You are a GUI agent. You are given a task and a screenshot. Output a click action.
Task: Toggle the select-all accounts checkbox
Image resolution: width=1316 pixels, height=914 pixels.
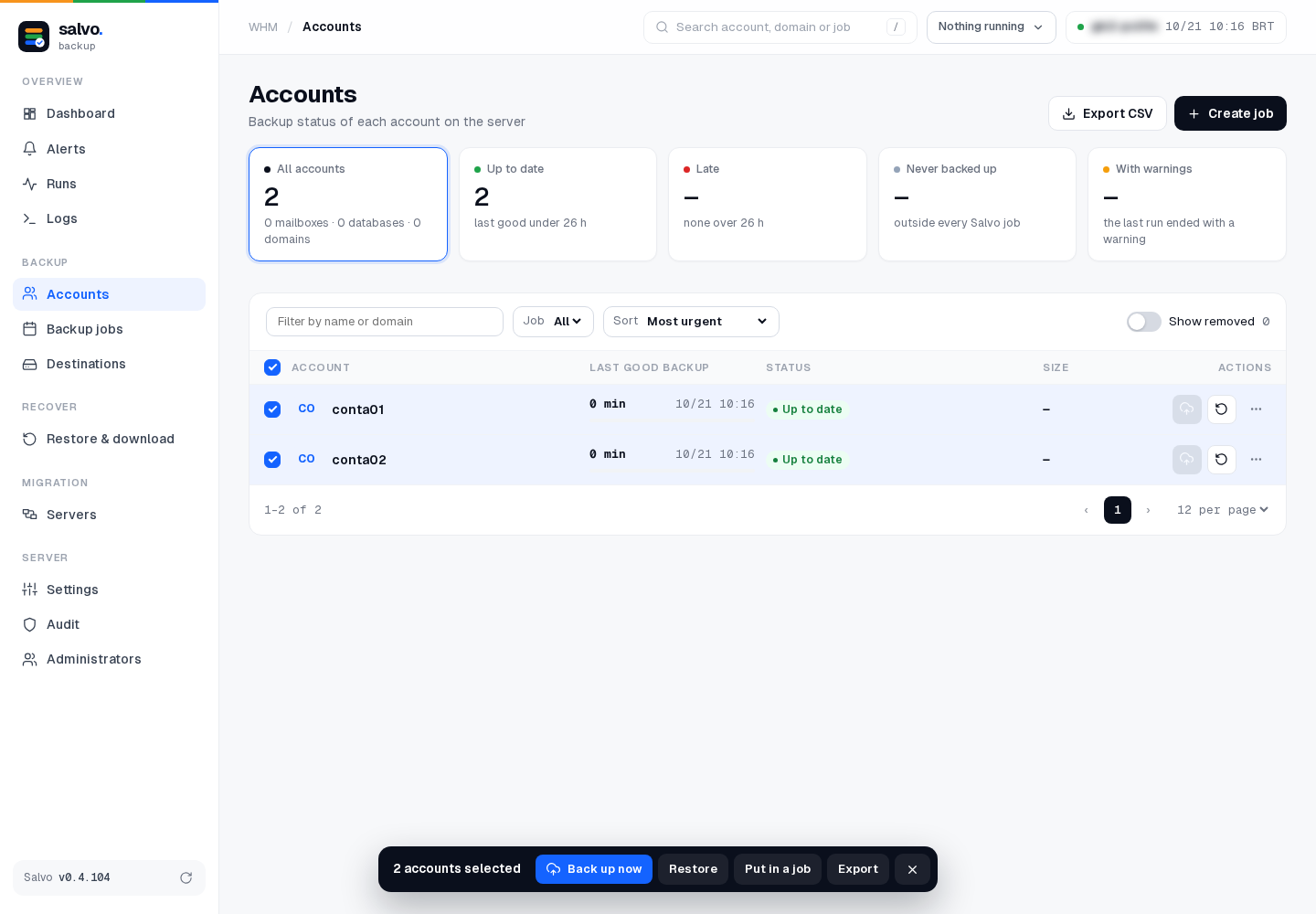(272, 367)
